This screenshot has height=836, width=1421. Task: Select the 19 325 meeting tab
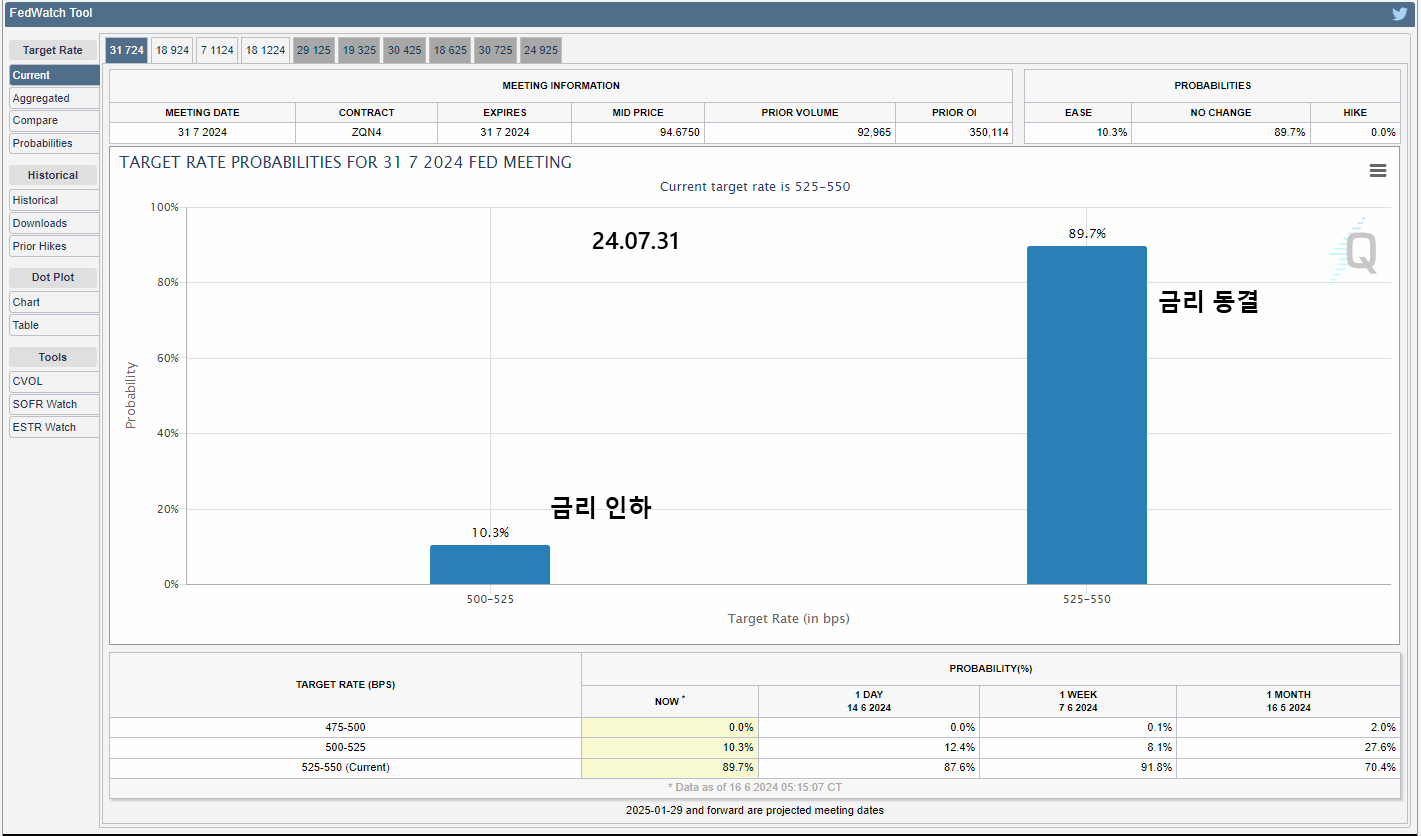pyautogui.click(x=359, y=50)
